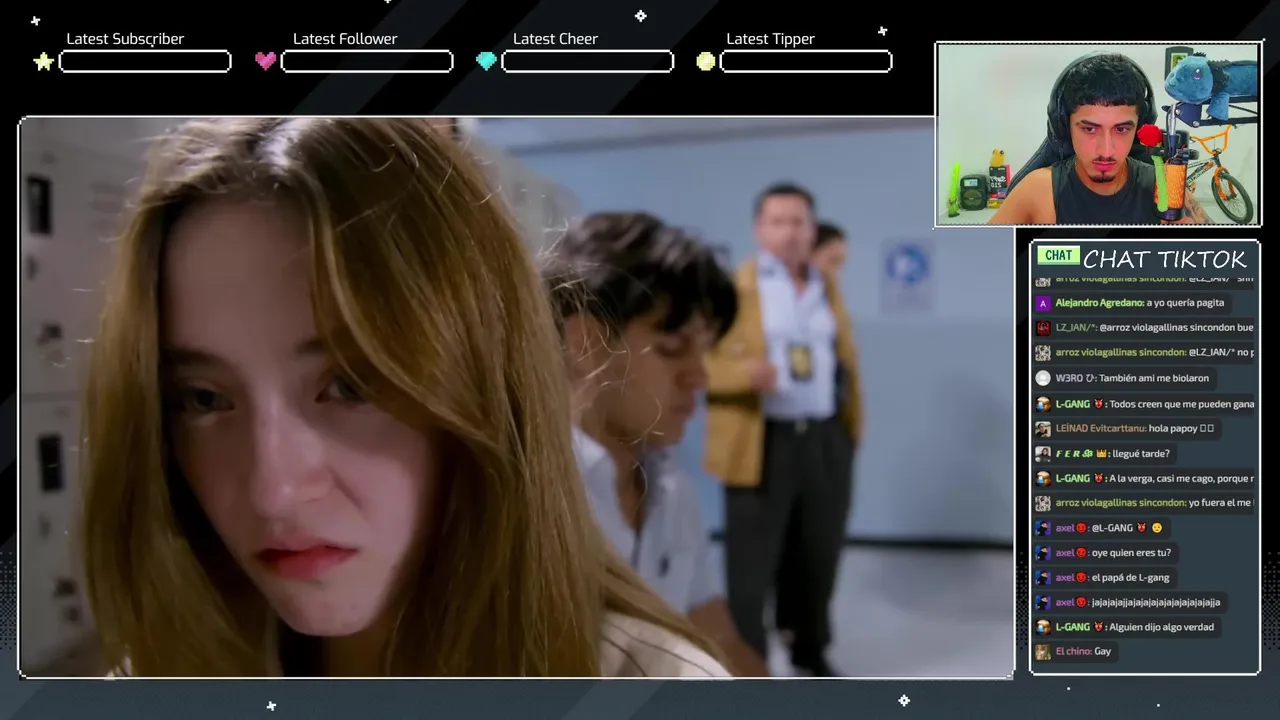Click the 'Latest Follower' label
1280x720 pixels.
345,39
